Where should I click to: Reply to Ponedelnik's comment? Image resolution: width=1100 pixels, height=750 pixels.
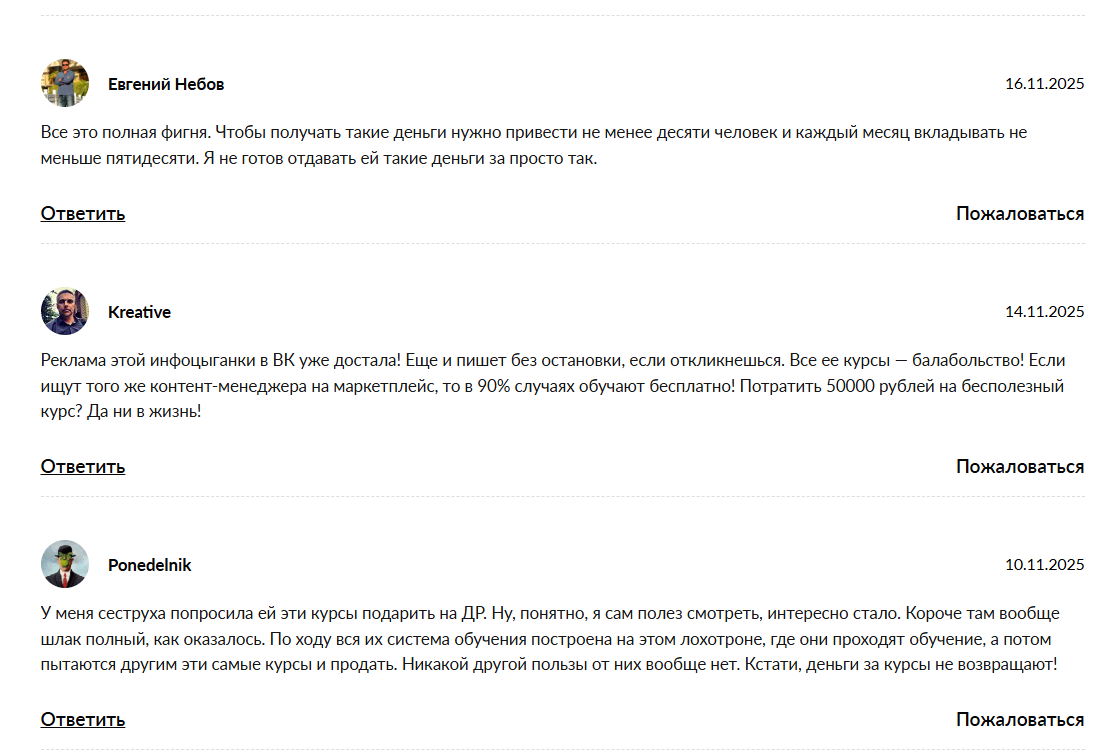83,719
